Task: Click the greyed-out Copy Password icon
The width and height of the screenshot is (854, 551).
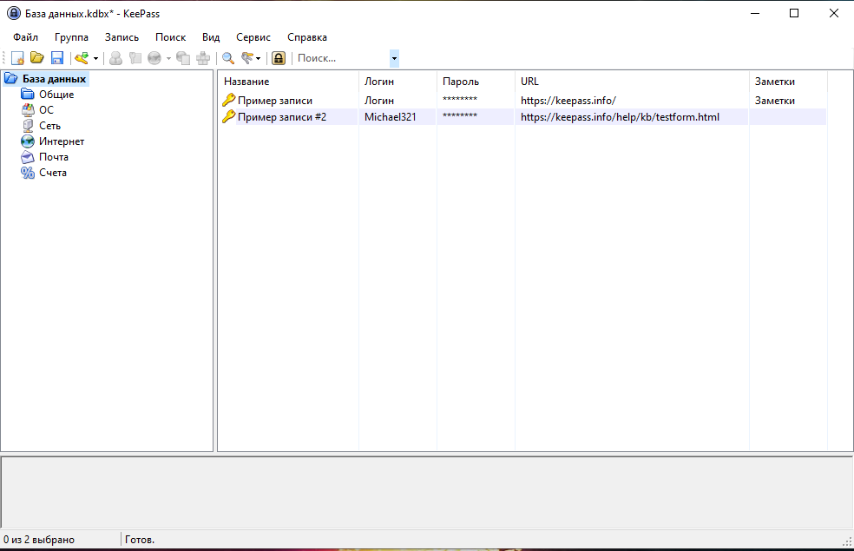Action: [135, 58]
